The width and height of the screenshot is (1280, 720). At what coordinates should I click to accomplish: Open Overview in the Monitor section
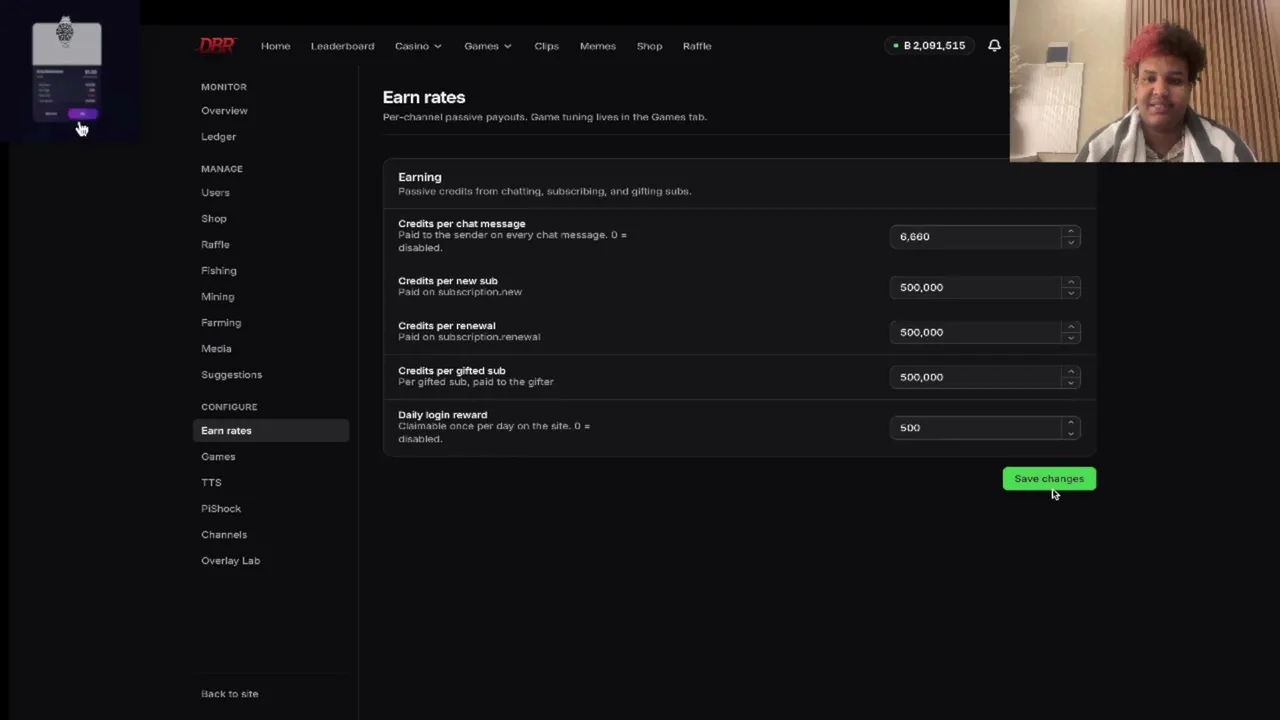224,110
